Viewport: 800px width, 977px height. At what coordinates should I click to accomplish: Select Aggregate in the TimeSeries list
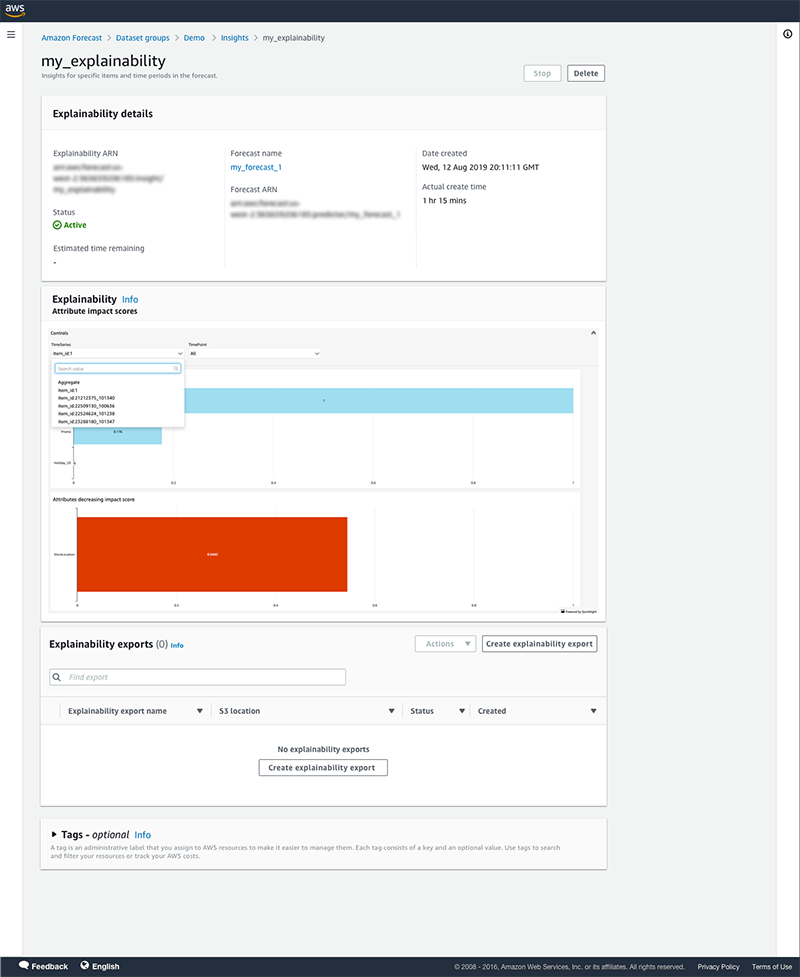coord(69,383)
